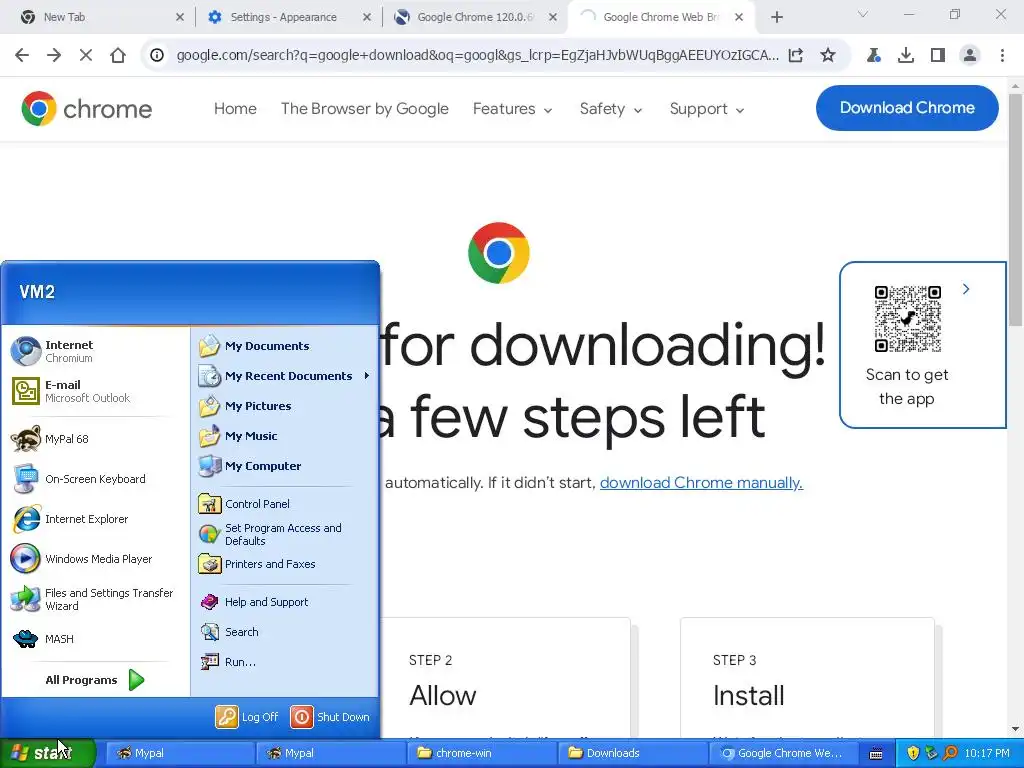
Task: Open the Home nav link
Action: pyautogui.click(x=235, y=108)
